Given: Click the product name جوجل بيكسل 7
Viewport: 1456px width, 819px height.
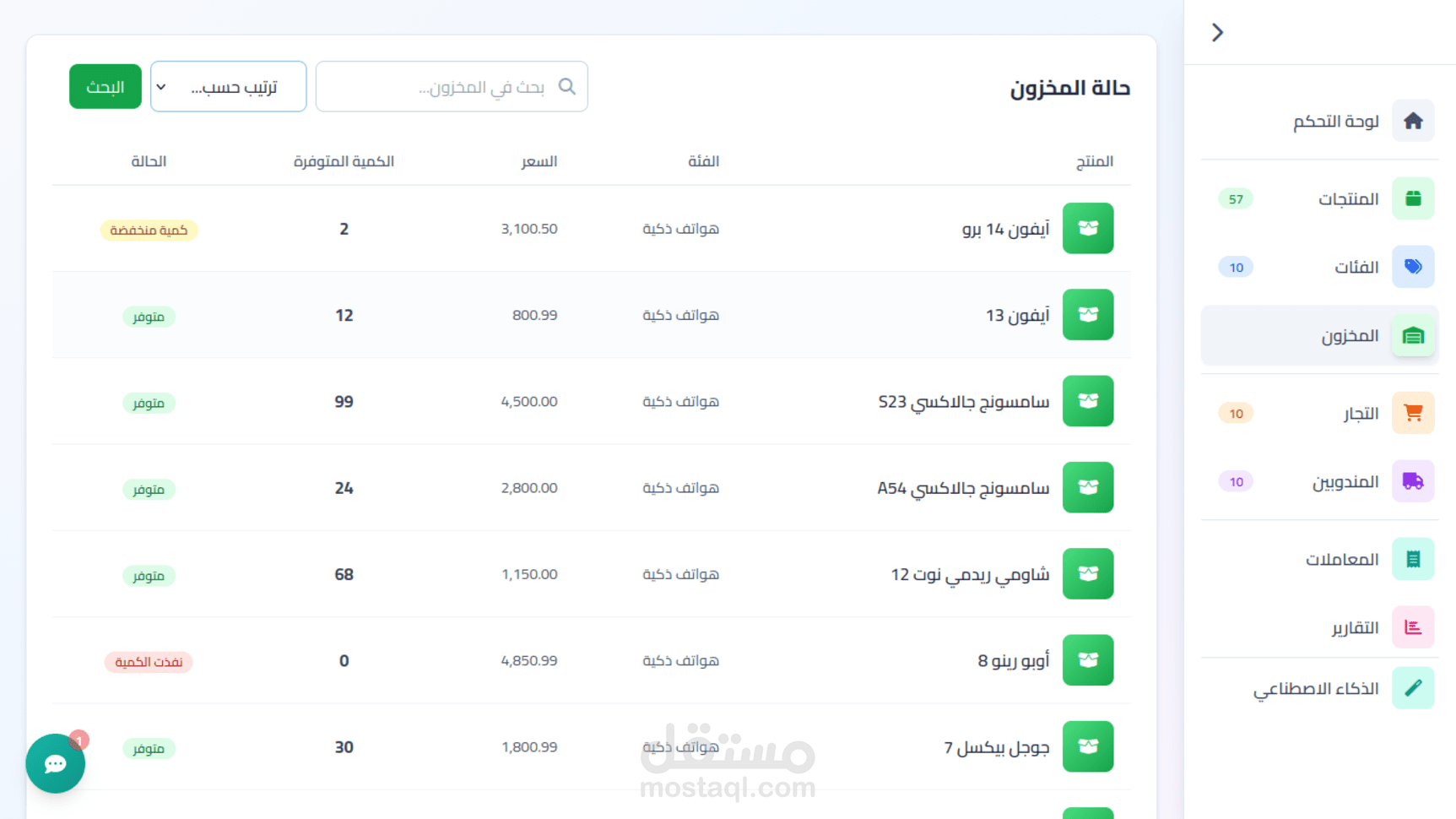Looking at the screenshot, I should point(996,747).
